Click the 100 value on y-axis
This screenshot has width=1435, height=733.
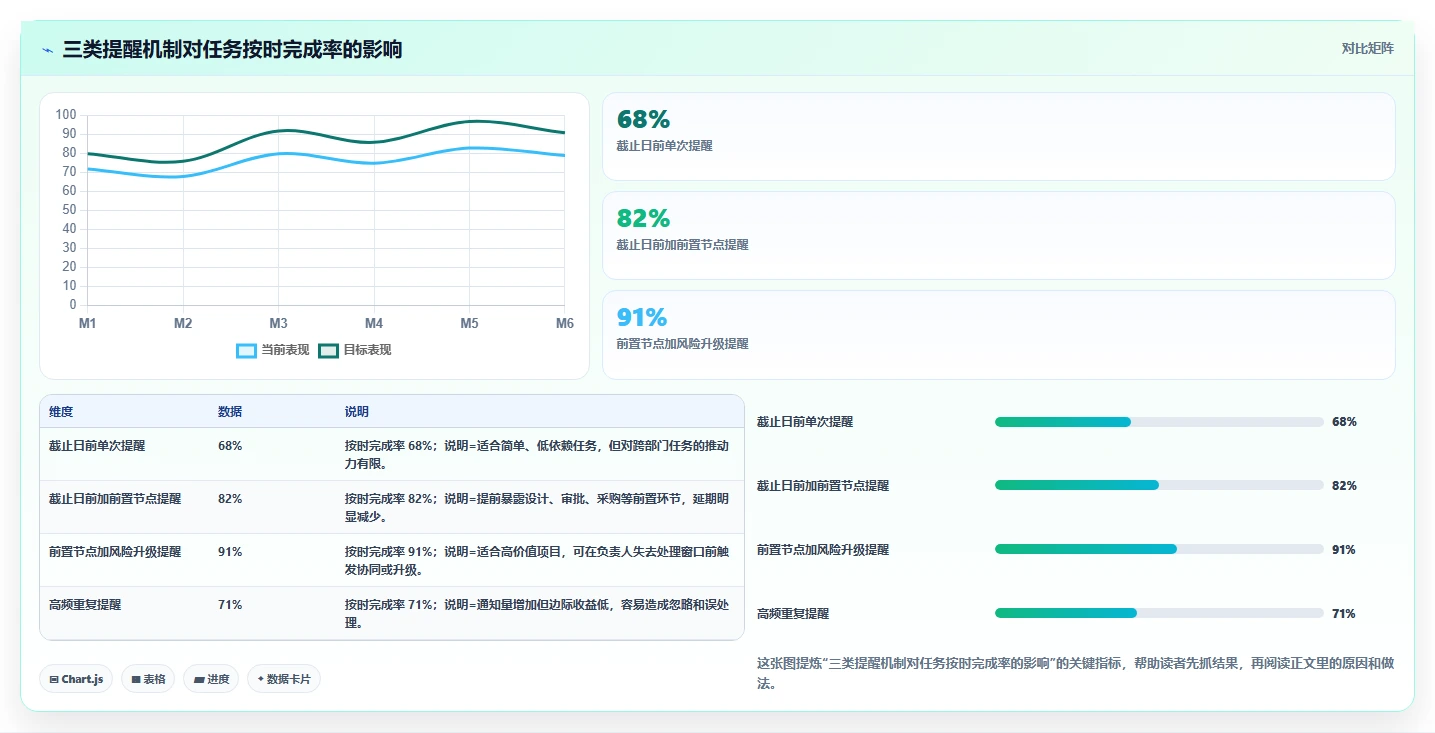tap(66, 115)
